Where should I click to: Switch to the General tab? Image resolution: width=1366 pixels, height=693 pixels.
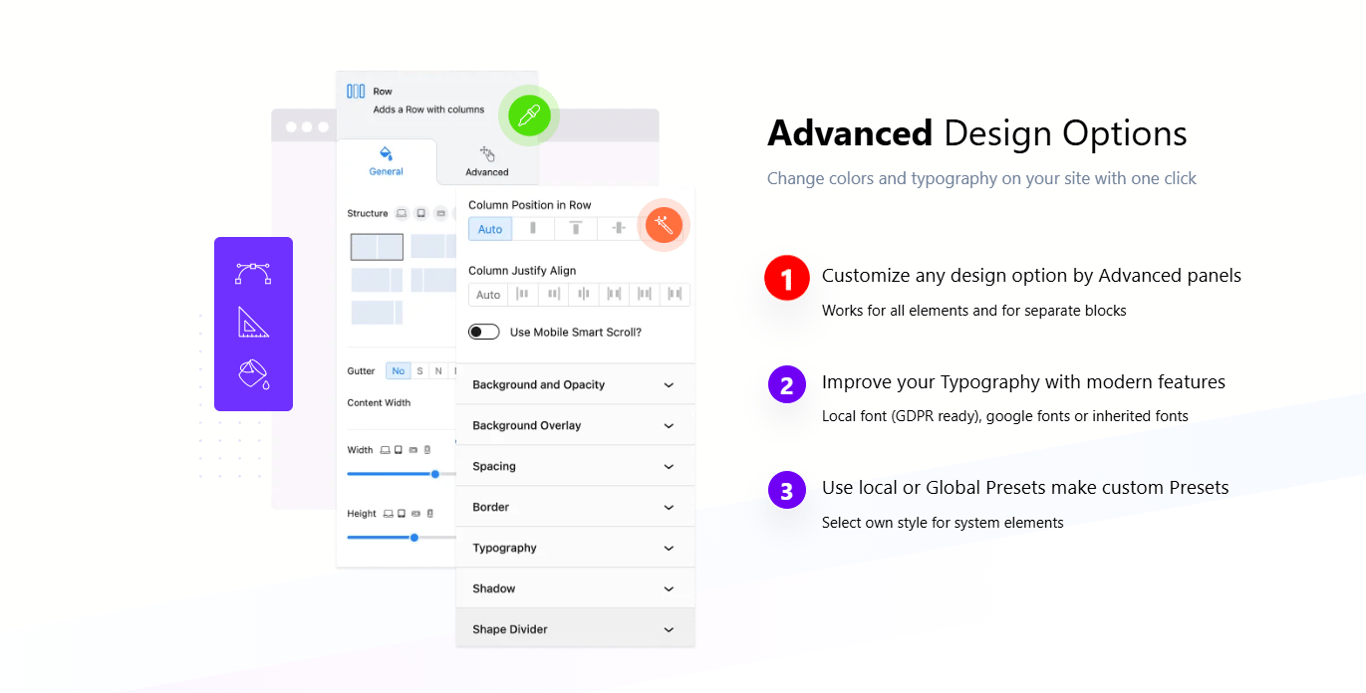coord(386,161)
